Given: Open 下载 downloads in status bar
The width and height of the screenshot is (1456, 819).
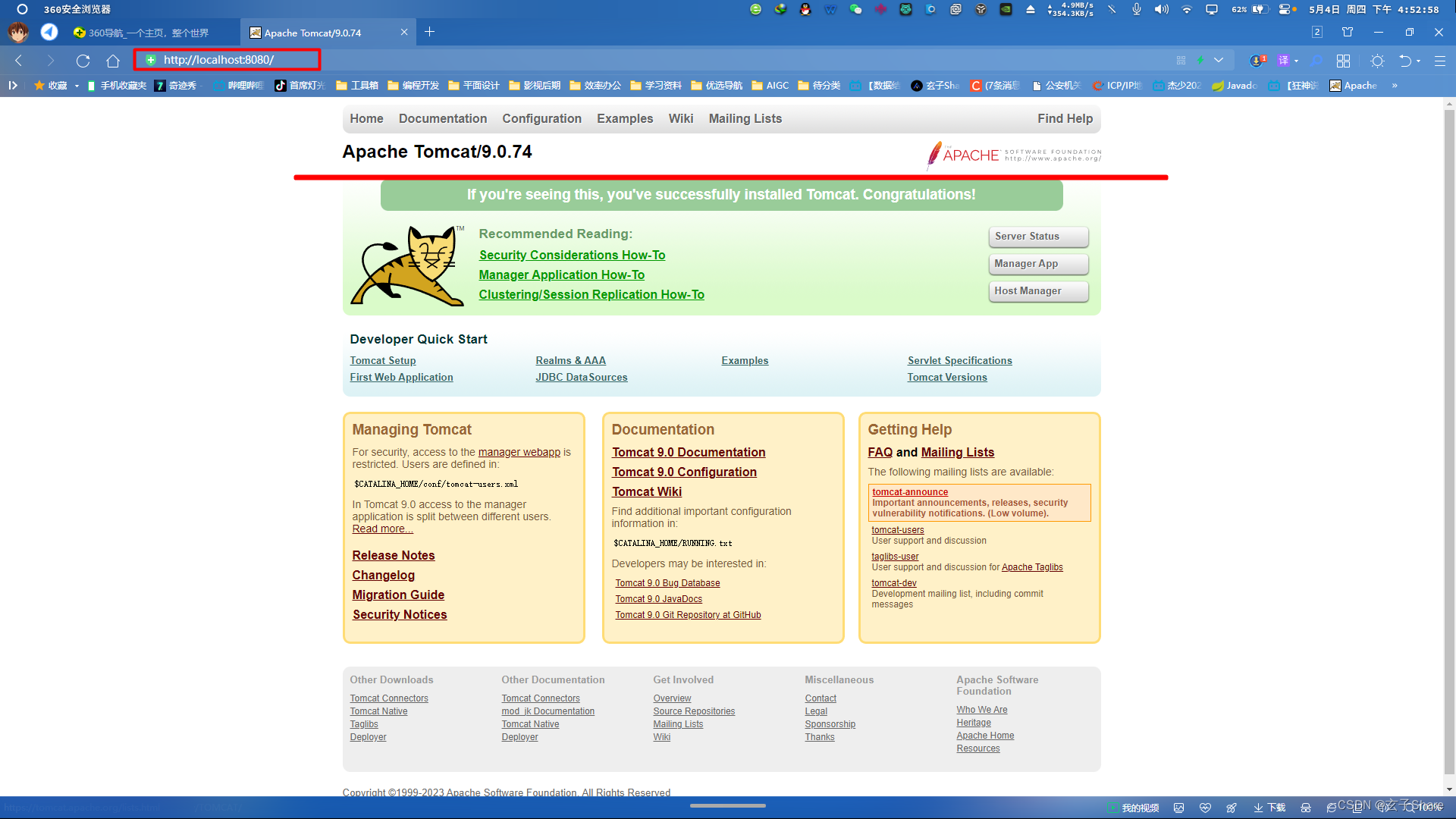Looking at the screenshot, I should [x=1269, y=808].
